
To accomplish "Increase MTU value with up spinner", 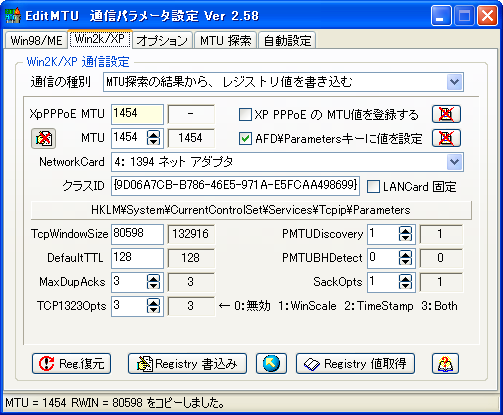I will [x=153, y=134].
